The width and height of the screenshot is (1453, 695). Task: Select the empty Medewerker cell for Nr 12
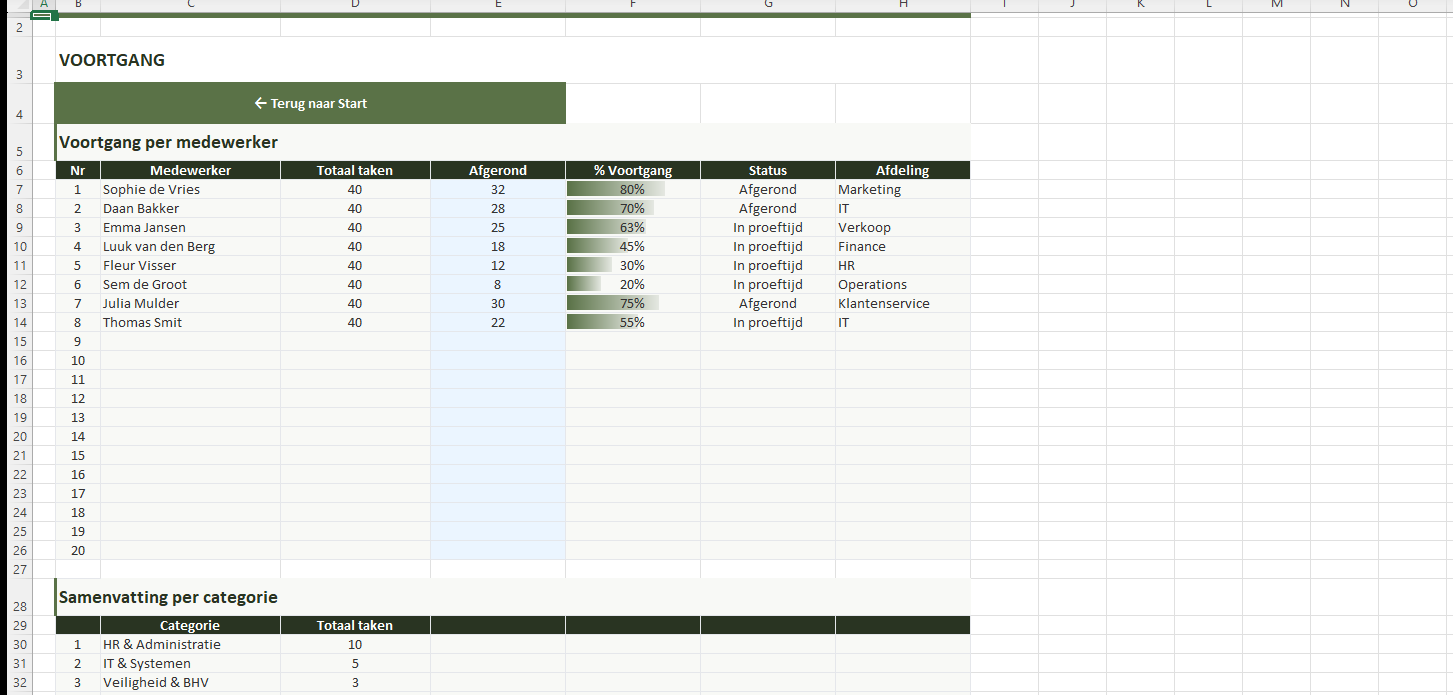tap(190, 398)
